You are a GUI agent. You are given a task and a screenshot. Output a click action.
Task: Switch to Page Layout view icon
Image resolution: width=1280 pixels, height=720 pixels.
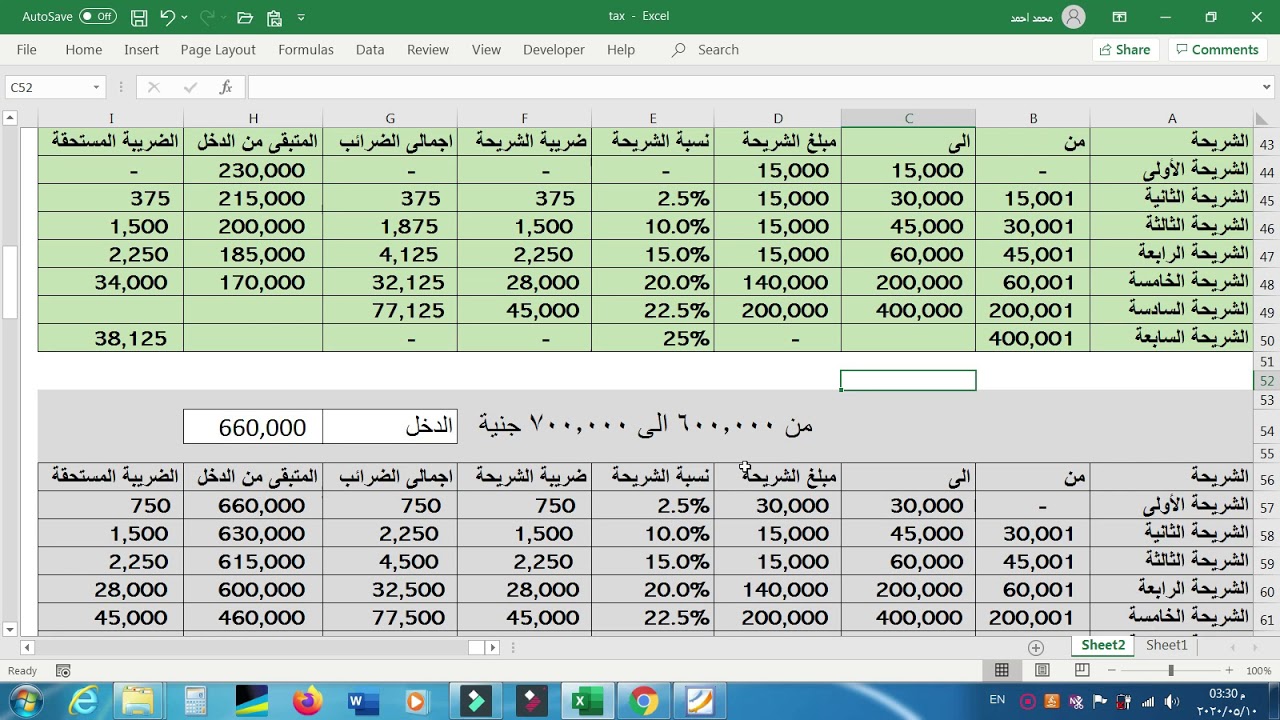click(1042, 670)
